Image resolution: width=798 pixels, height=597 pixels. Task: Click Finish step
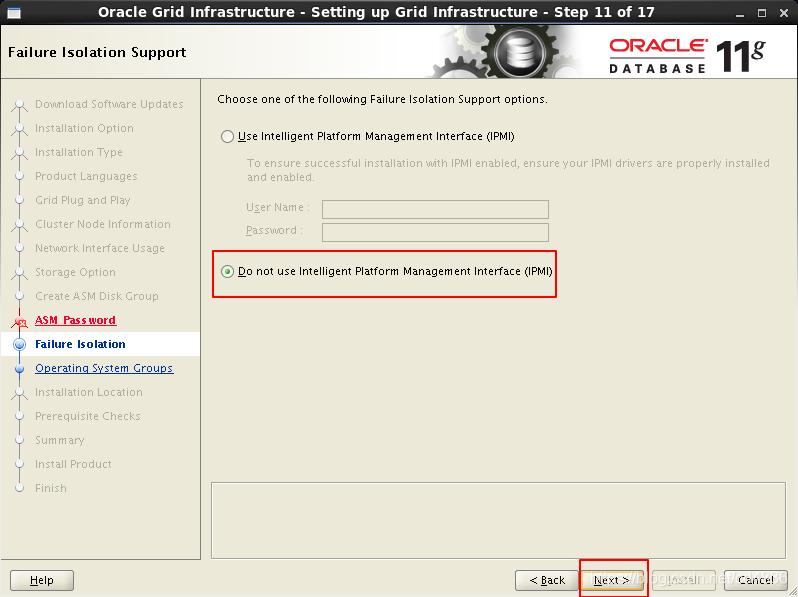(x=50, y=488)
